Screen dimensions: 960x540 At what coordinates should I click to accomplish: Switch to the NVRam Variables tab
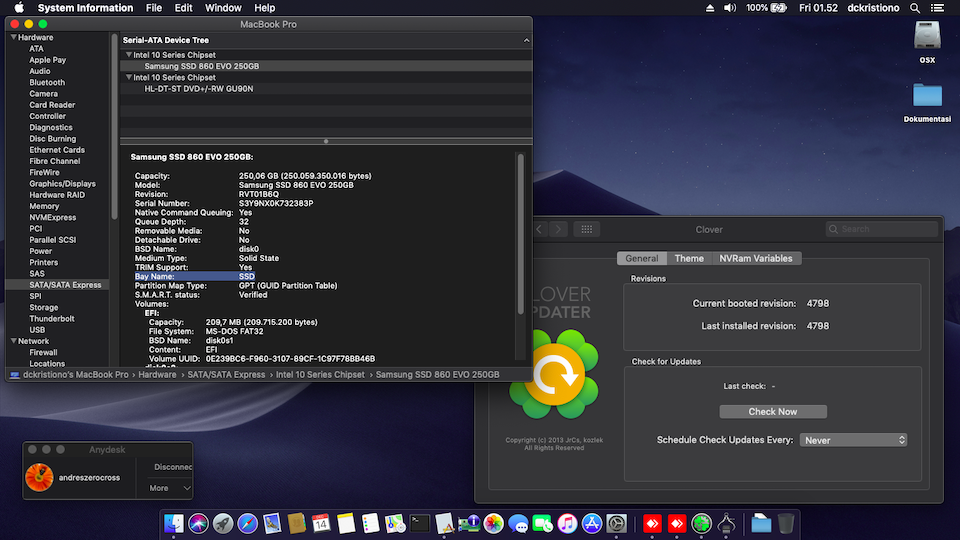[x=755, y=258]
